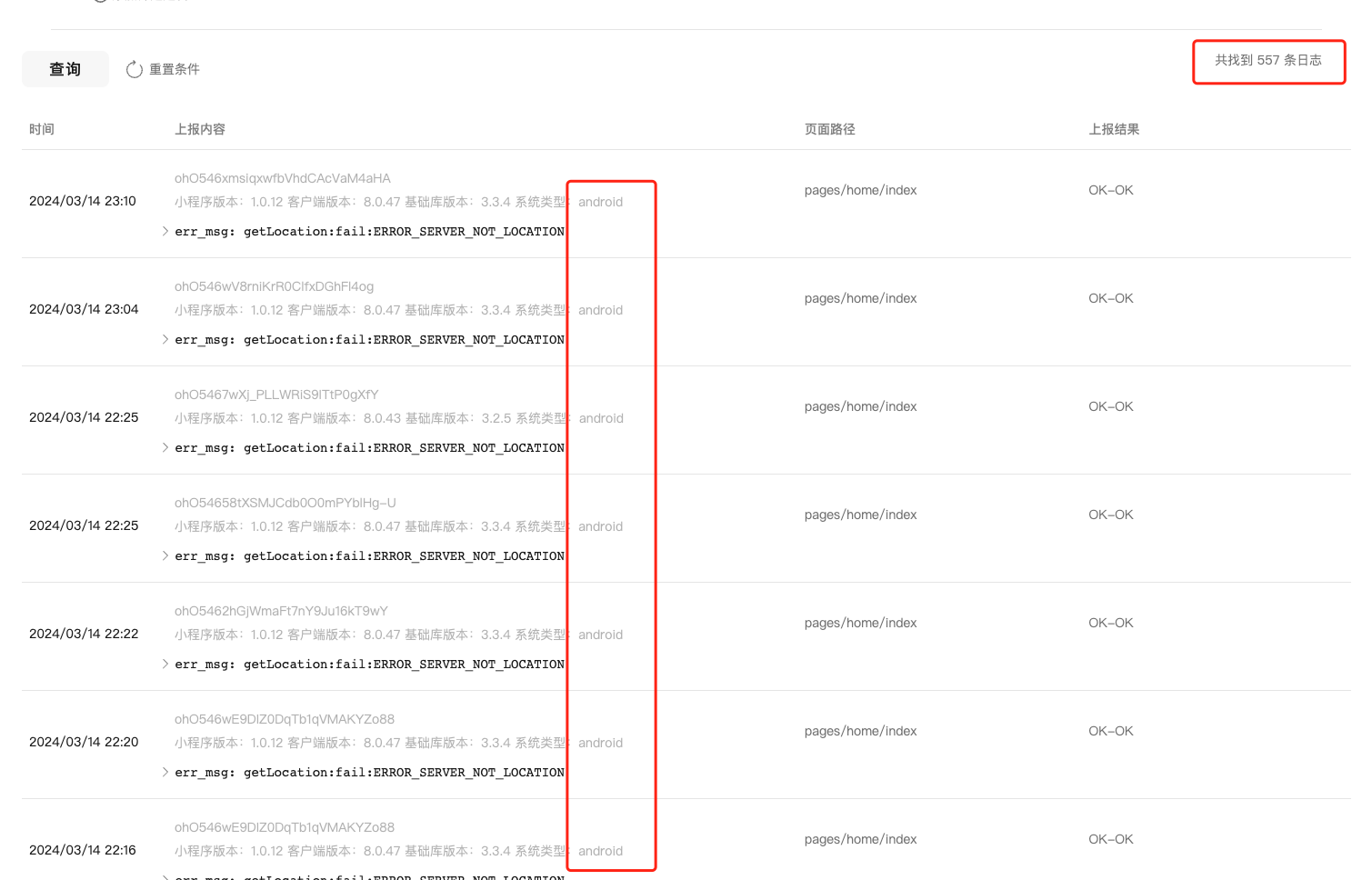Click the 重置条件 reset icon
The width and height of the screenshot is (1372, 880).
(135, 70)
